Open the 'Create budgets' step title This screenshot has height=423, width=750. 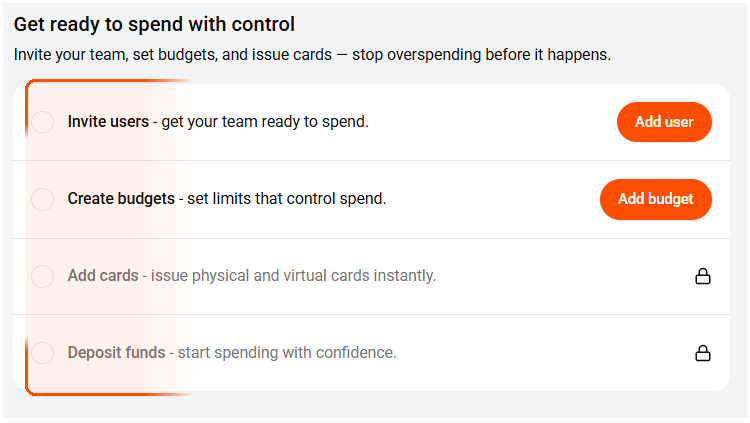121,199
